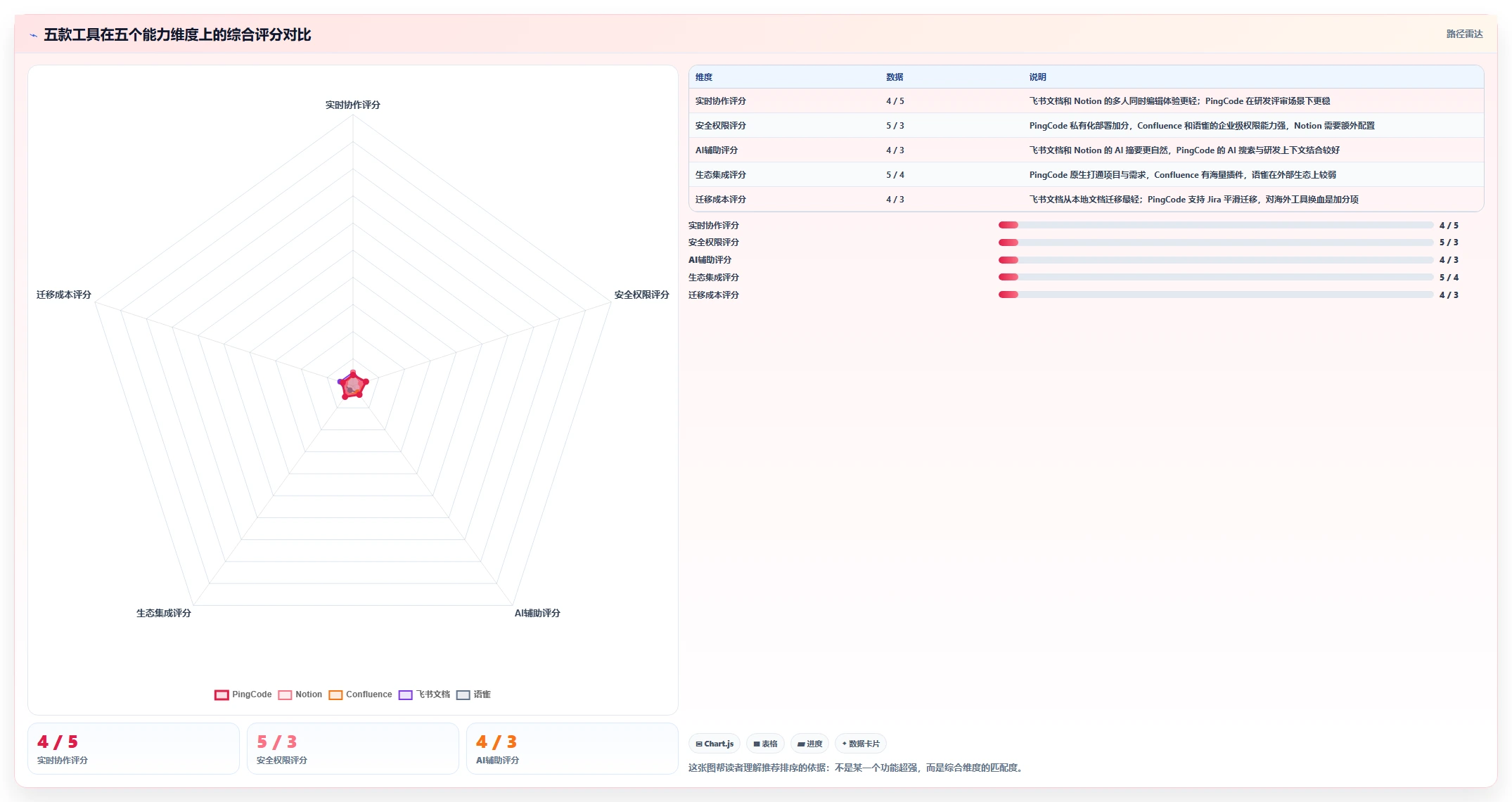The height and width of the screenshot is (802, 1512).
Task: Open the 4 / 3 AI辅助评分 data card
Action: pyautogui.click(x=572, y=749)
